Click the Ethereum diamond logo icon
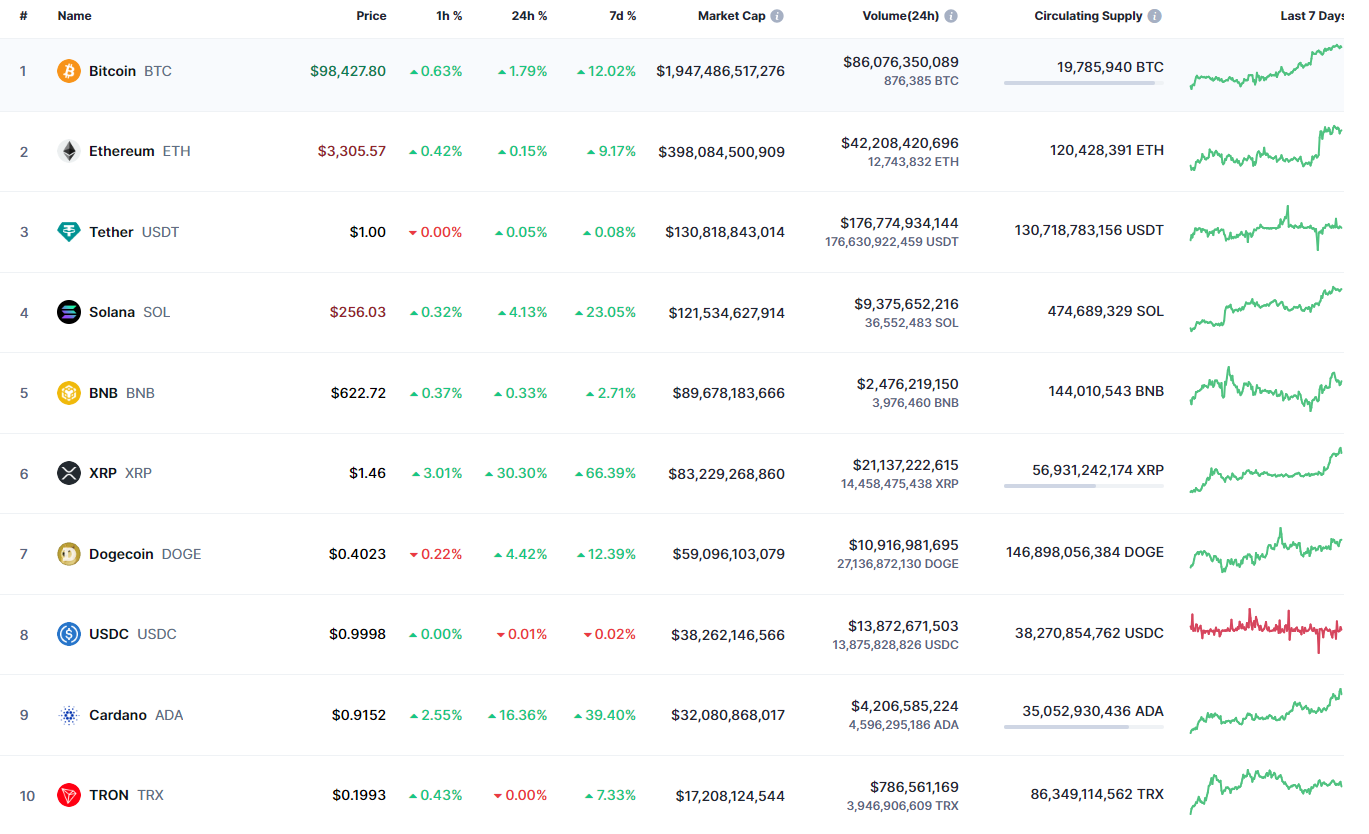 pos(68,152)
